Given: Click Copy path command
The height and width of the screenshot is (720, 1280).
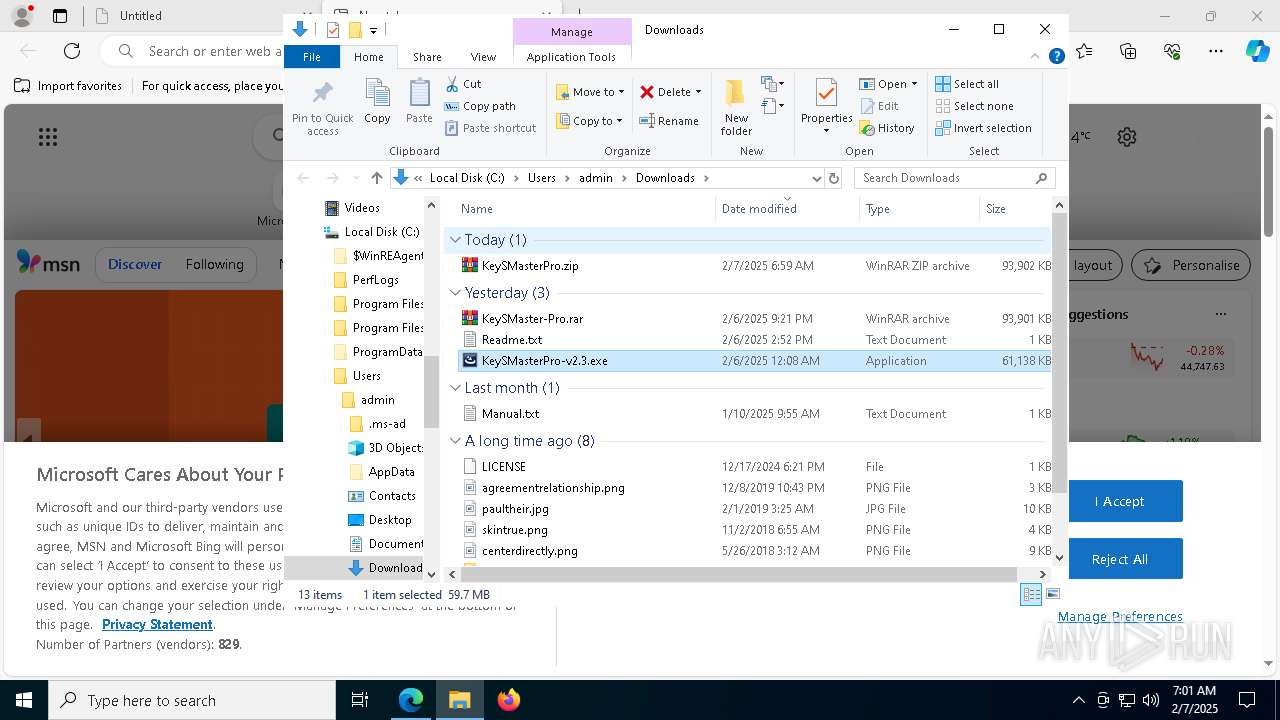Looking at the screenshot, I should point(480,106).
